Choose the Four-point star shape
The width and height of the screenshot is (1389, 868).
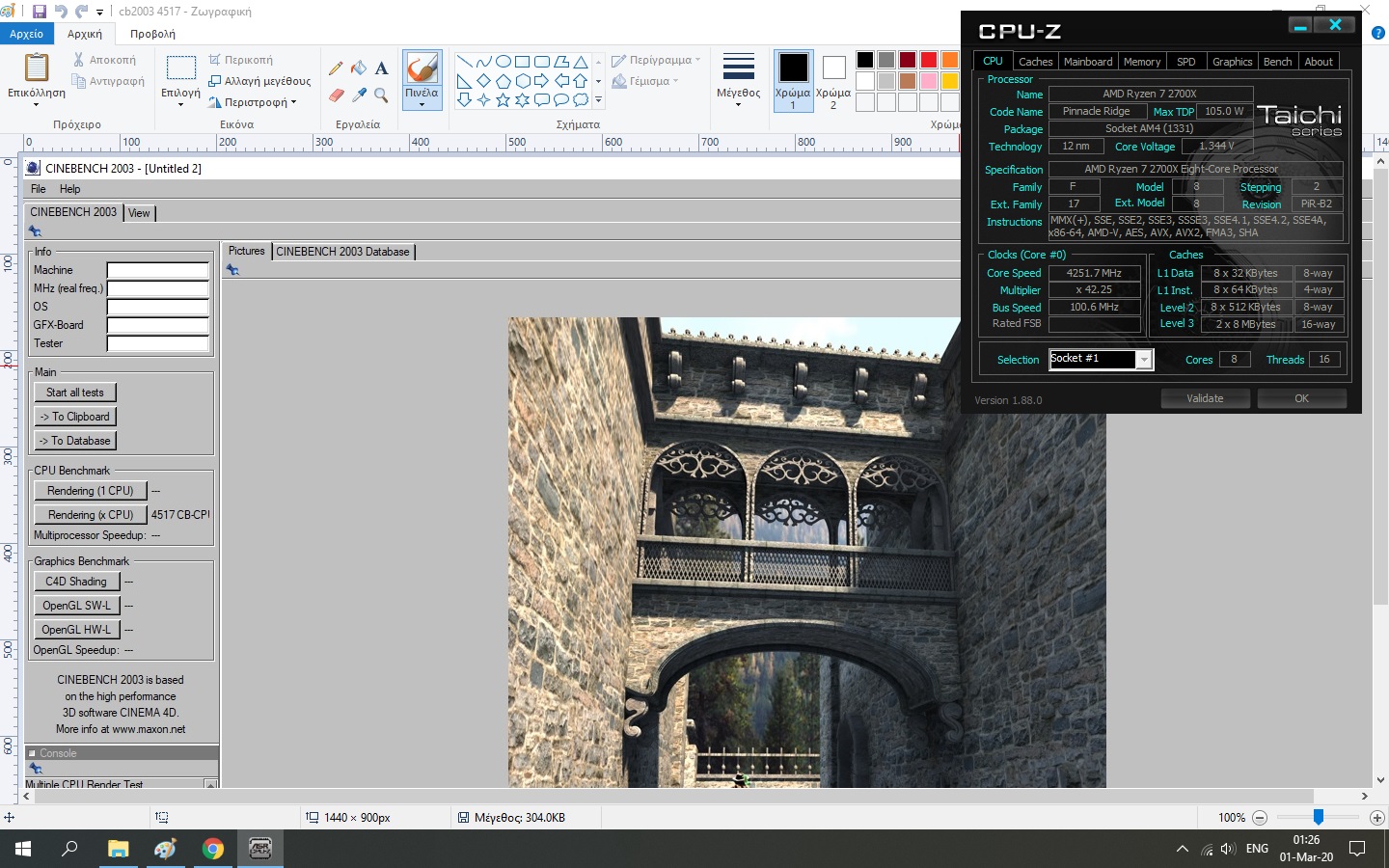pos(483,99)
